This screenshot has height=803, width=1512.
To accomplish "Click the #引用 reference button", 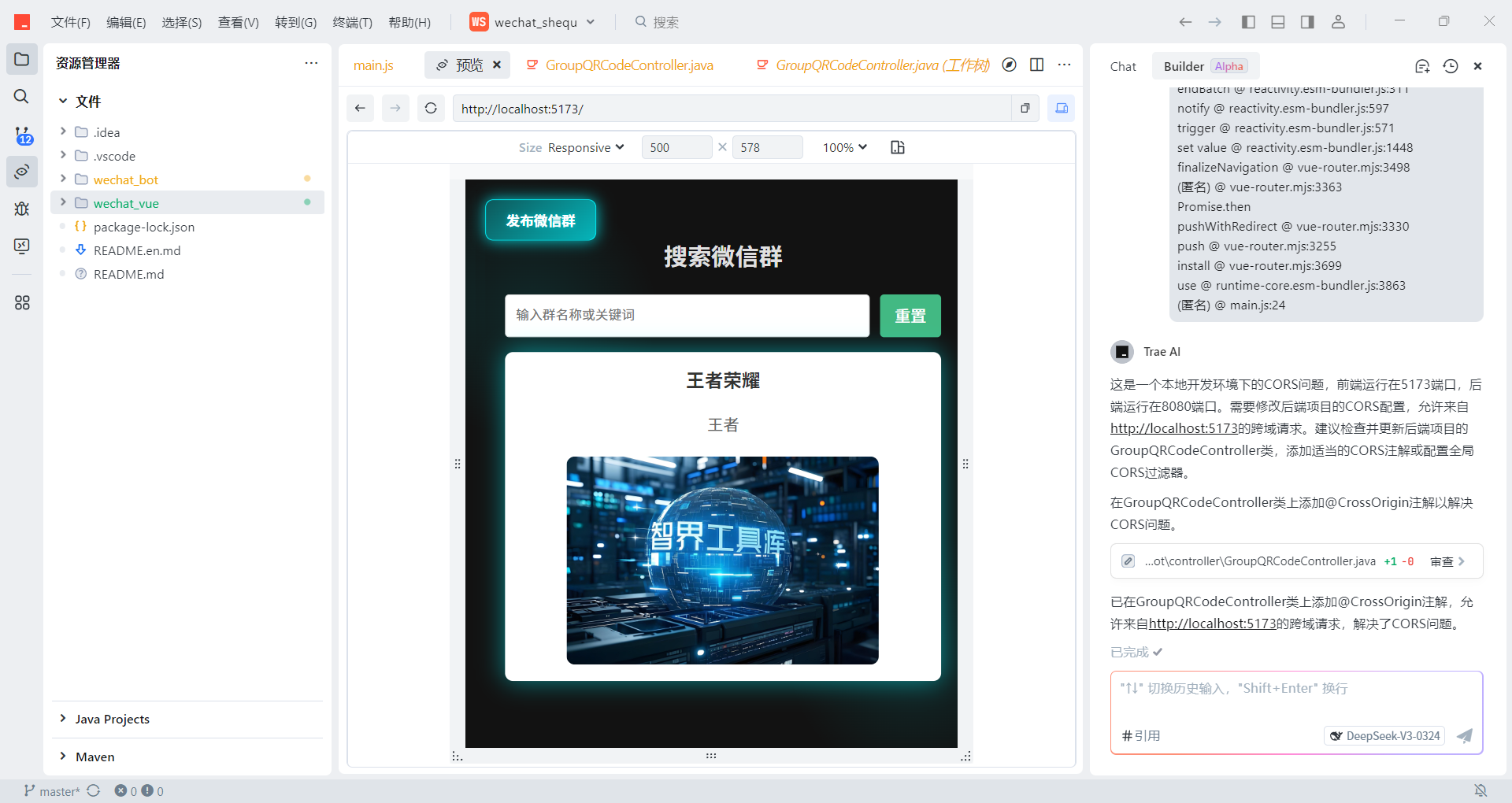I will (1141, 735).
